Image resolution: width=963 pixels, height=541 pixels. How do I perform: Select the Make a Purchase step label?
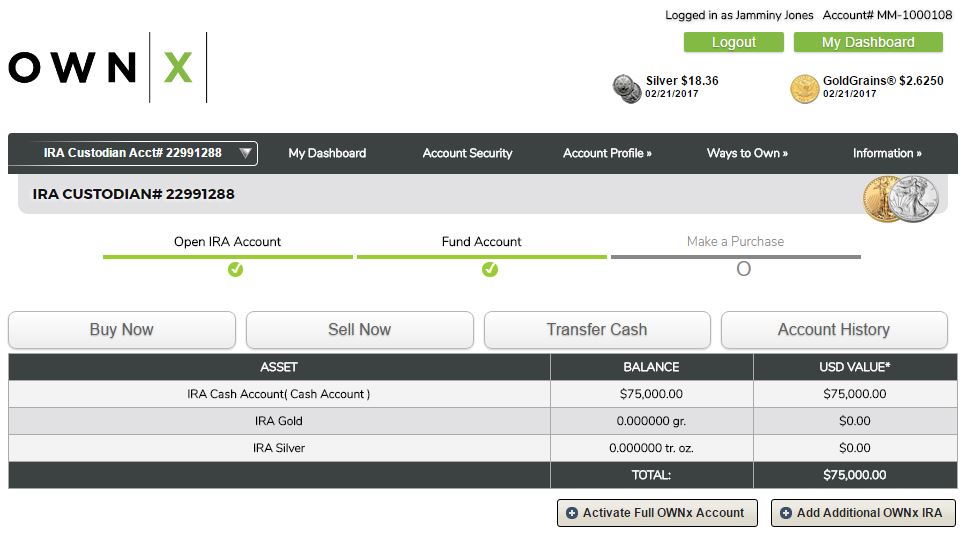735,242
